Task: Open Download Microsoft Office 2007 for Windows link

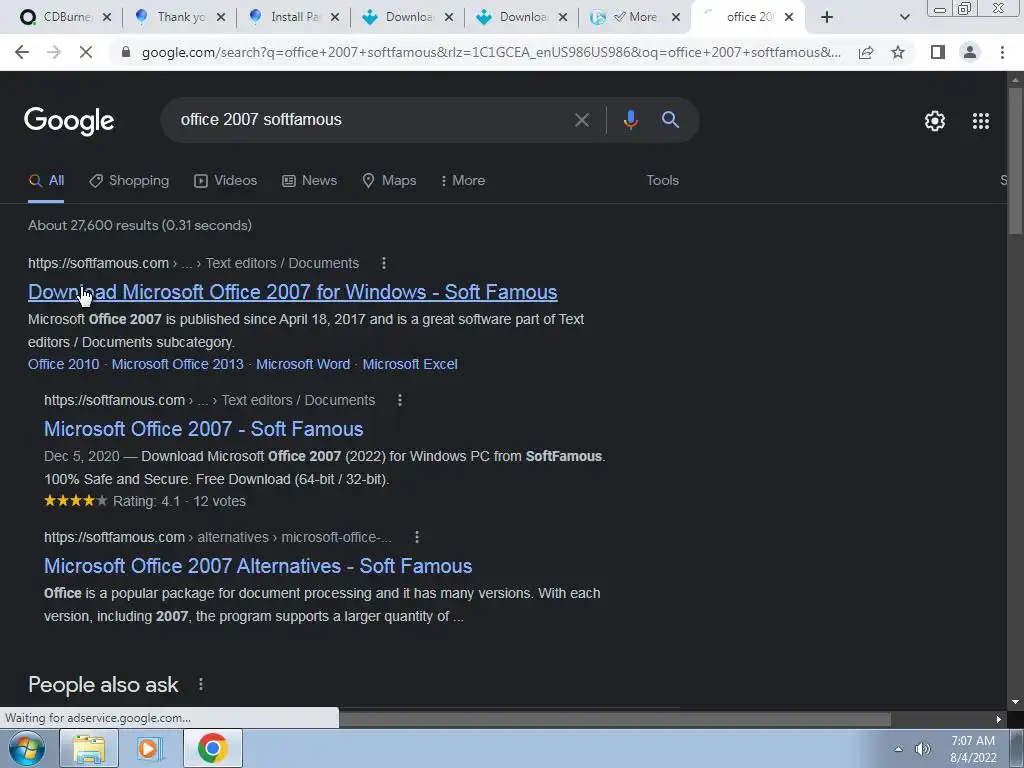Action: [293, 292]
